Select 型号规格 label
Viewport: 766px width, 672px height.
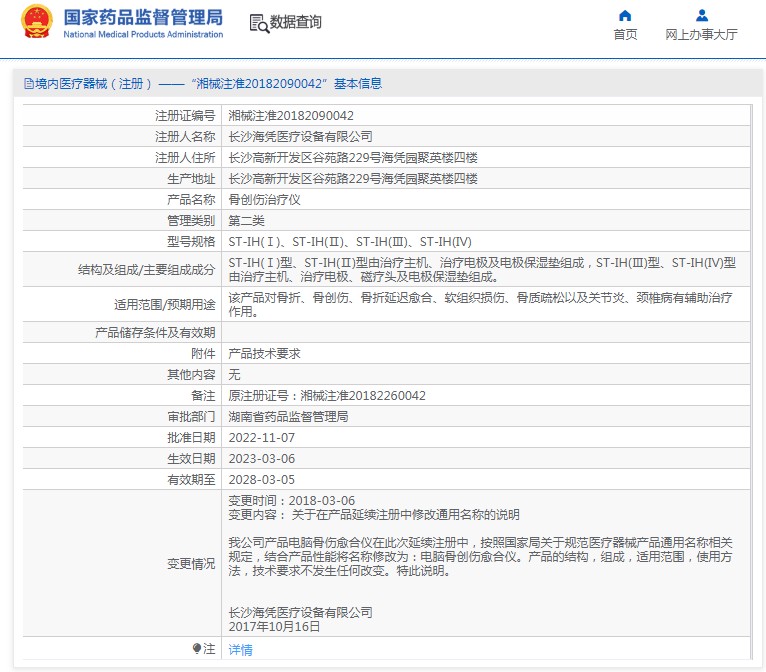(191, 242)
